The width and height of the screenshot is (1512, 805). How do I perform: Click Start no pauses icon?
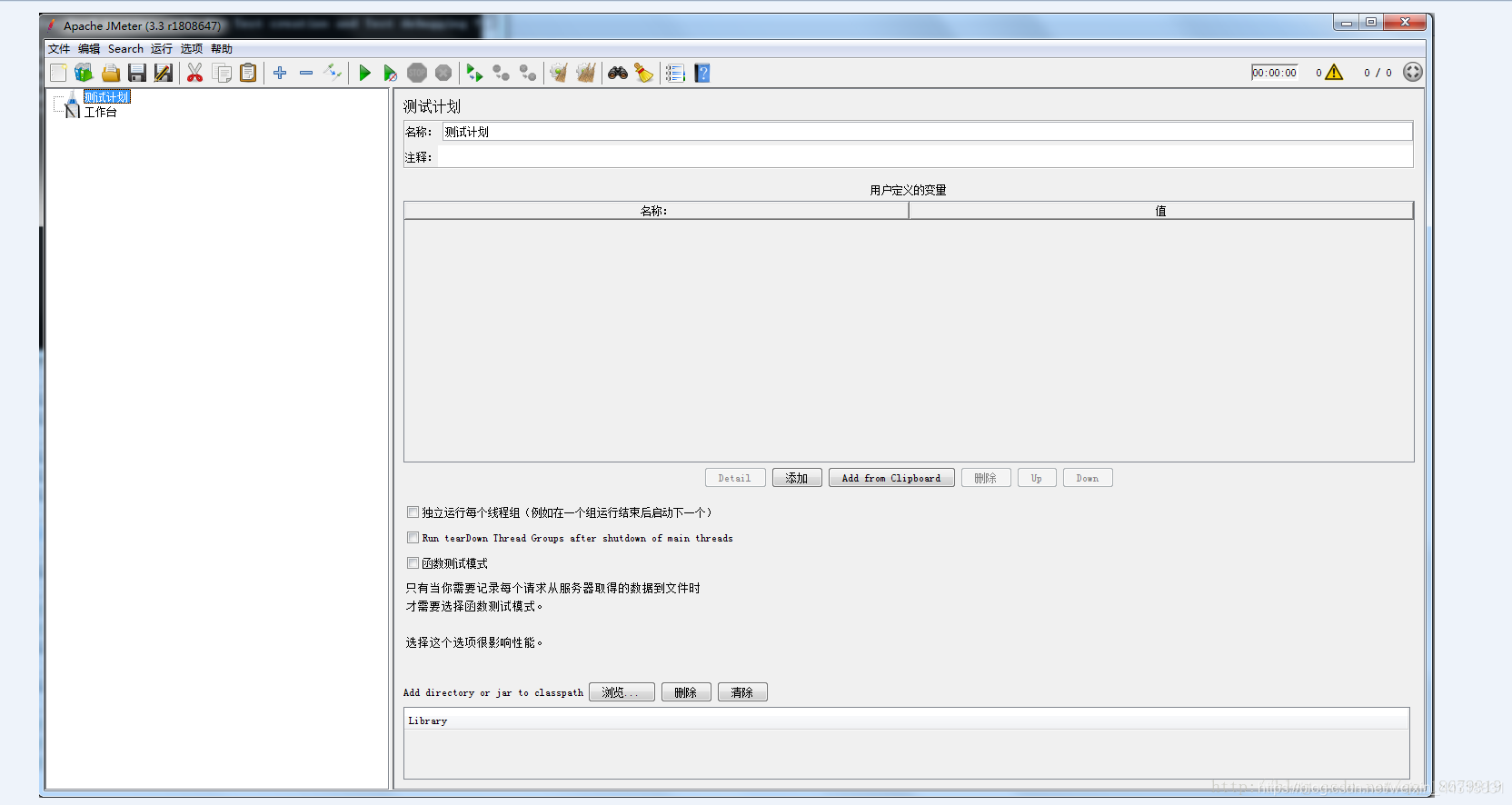pos(391,73)
